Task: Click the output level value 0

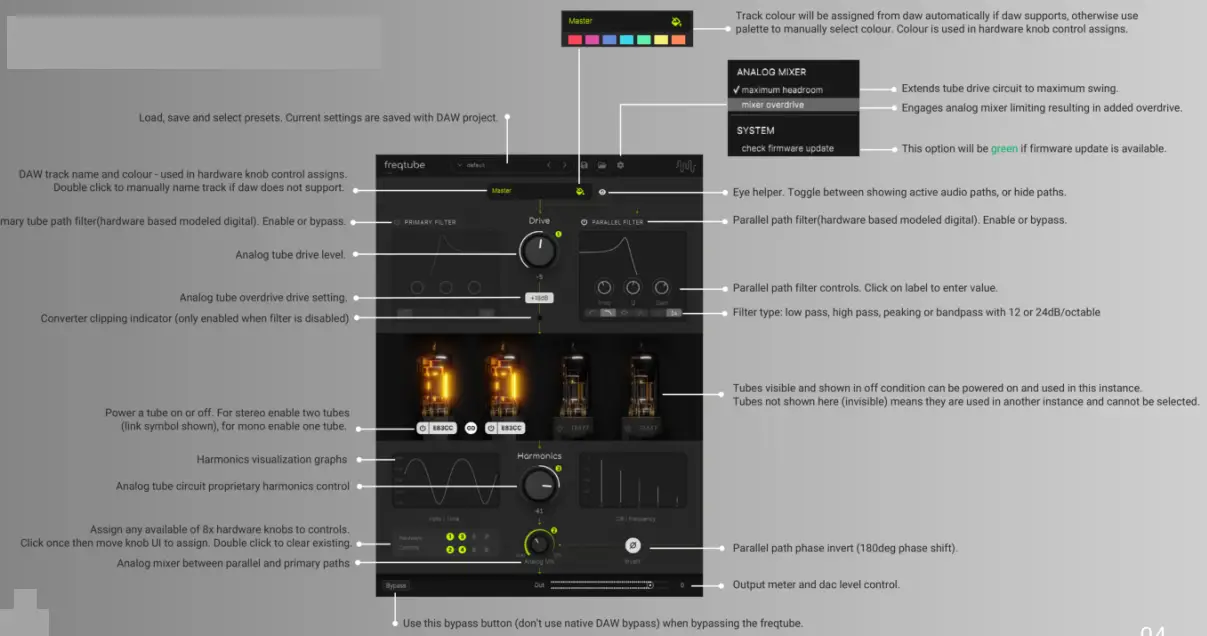Action: (x=682, y=585)
